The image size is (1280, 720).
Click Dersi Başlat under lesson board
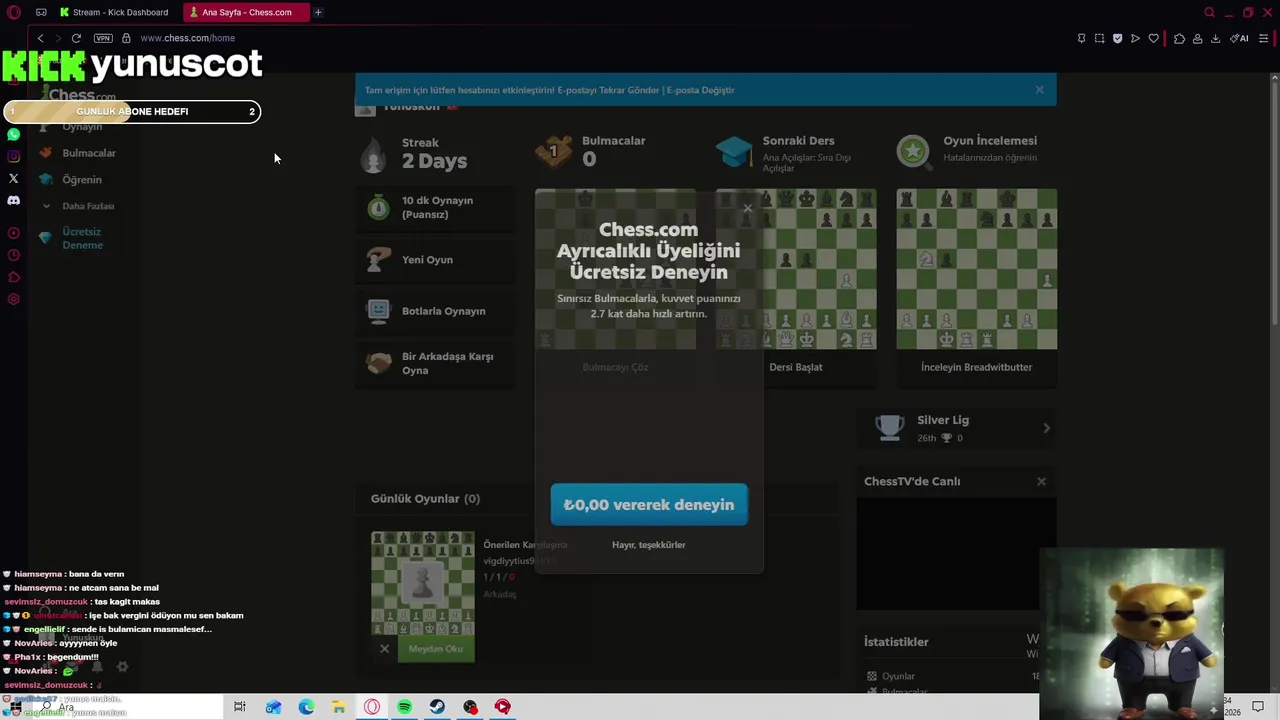pyautogui.click(x=796, y=367)
